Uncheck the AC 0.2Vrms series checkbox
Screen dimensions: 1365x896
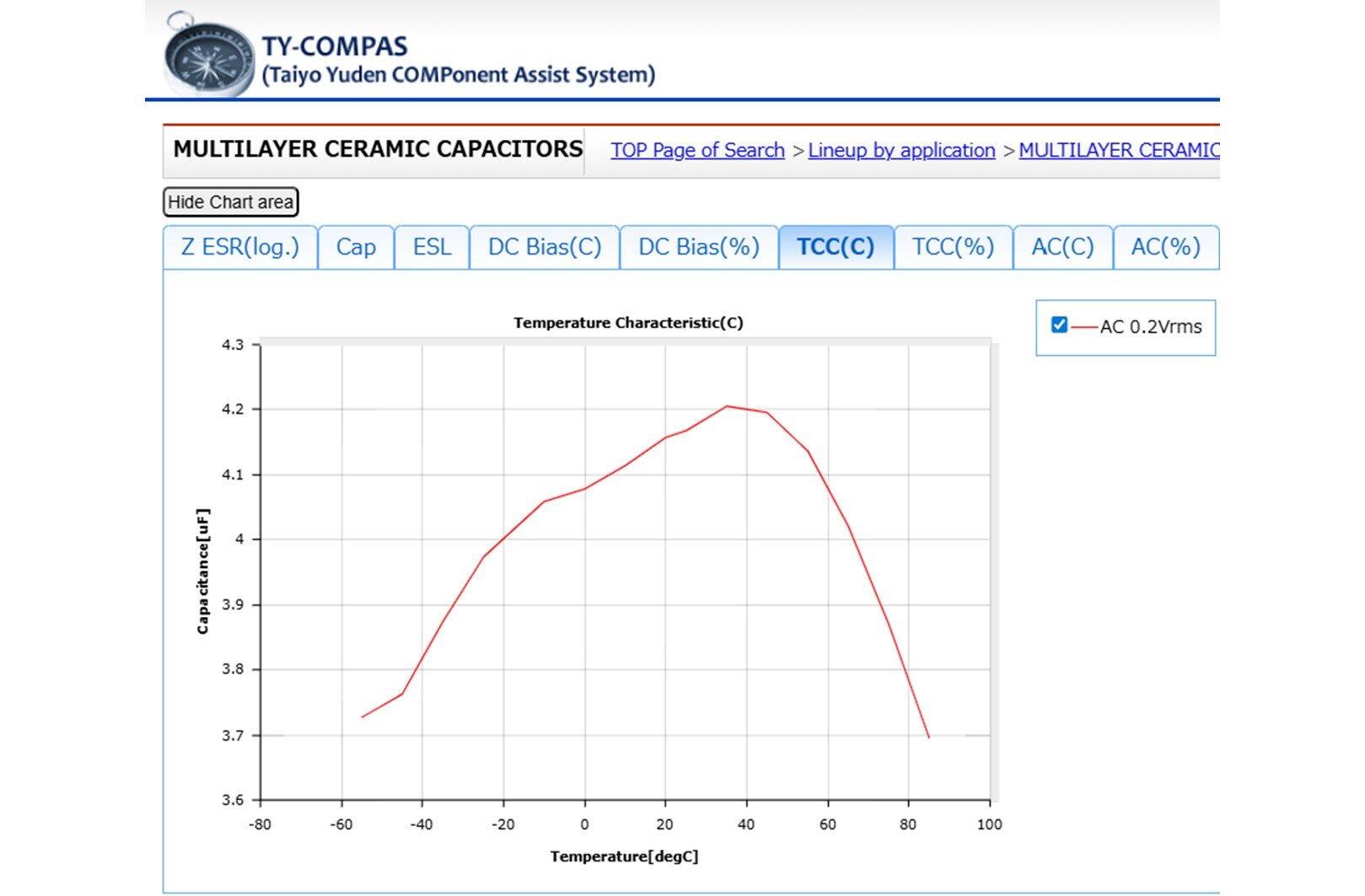pos(1060,325)
